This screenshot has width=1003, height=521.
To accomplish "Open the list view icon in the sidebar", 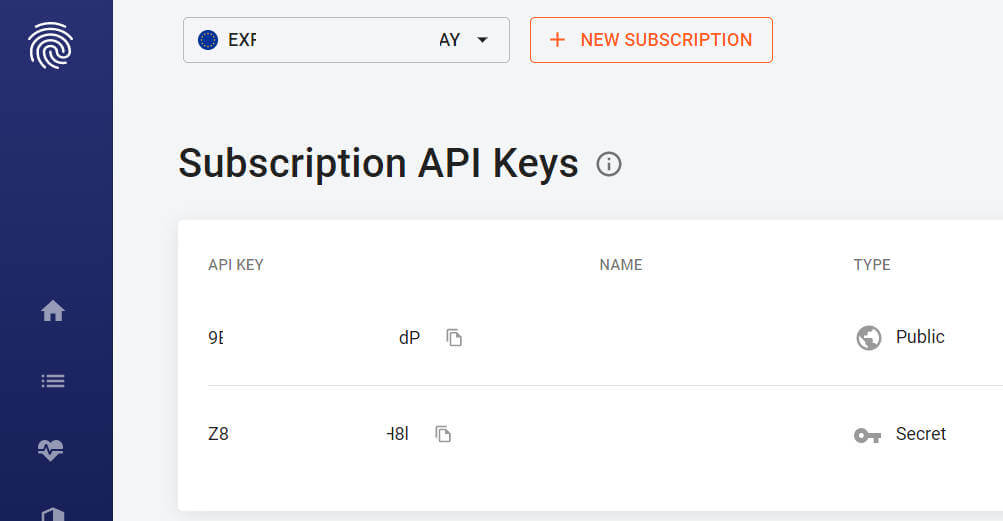I will (52, 381).
